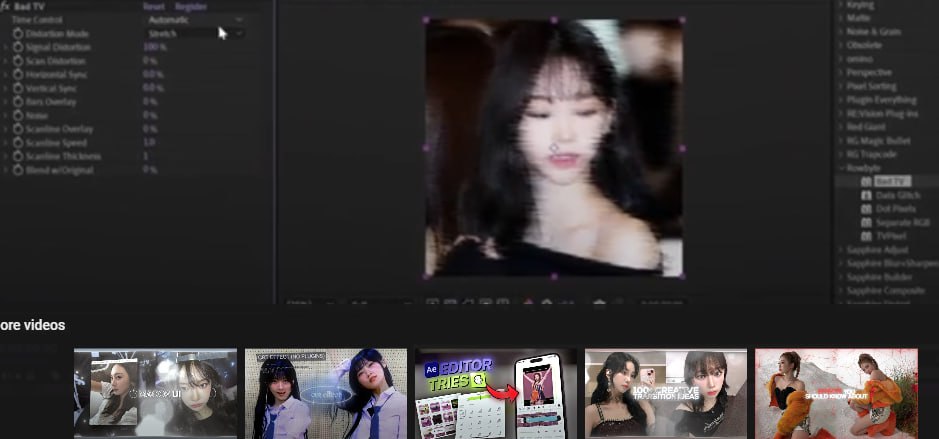Open the AE Editor Tries video thumbnail

(496, 393)
